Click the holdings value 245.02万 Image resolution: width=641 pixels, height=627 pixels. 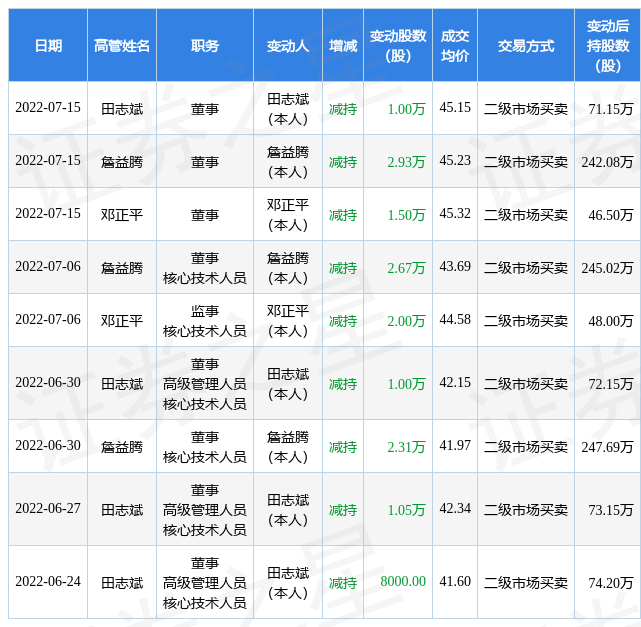pyautogui.click(x=607, y=268)
